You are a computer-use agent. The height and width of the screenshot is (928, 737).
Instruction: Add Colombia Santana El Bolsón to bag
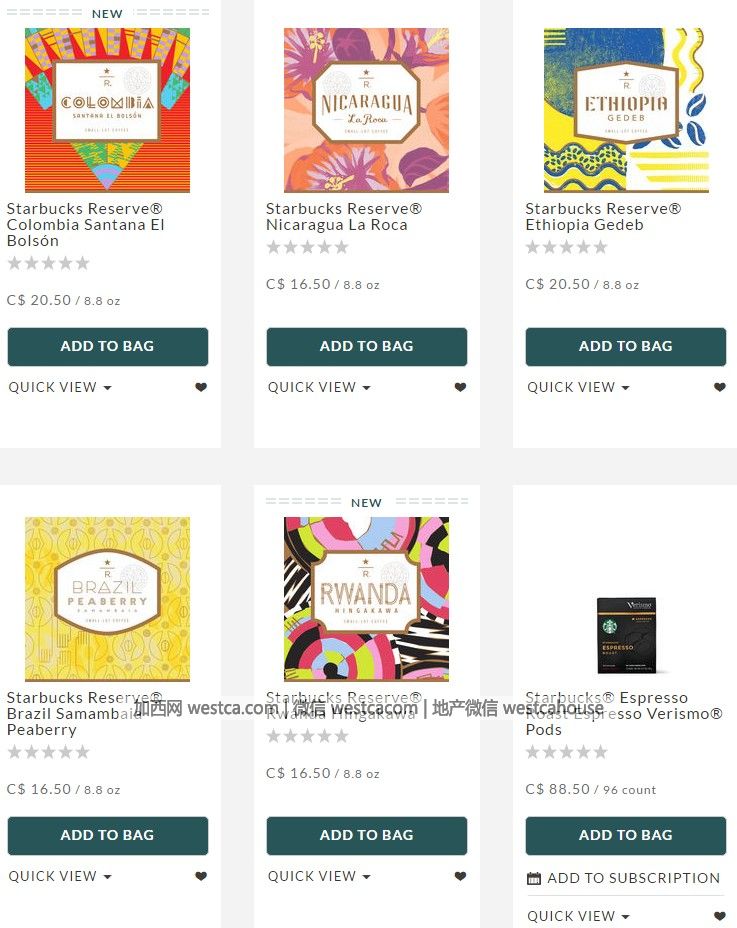click(x=108, y=346)
